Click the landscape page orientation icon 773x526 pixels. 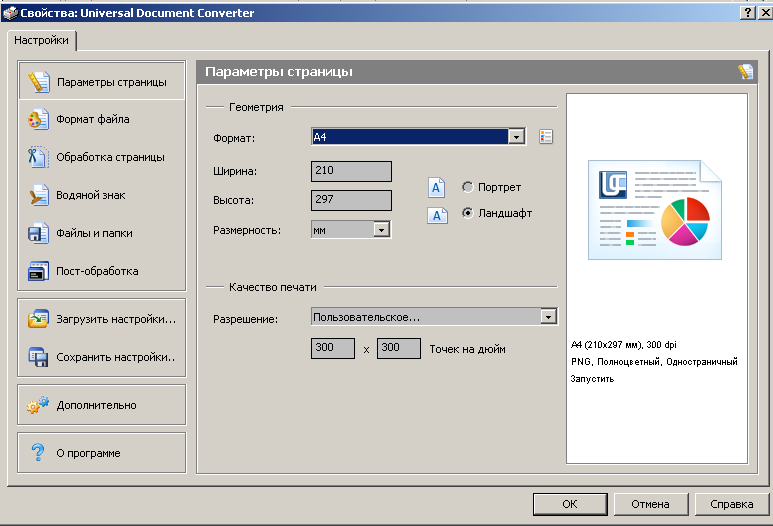[437, 215]
